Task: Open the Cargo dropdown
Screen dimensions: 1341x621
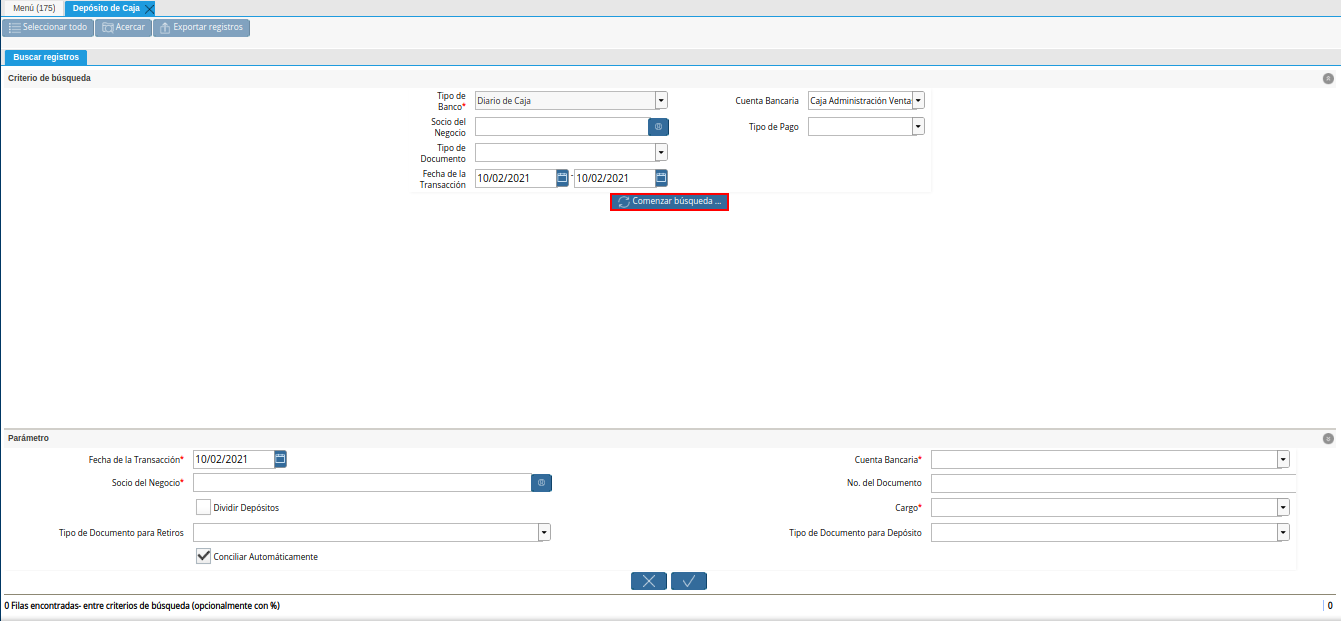Action: pyautogui.click(x=1283, y=508)
